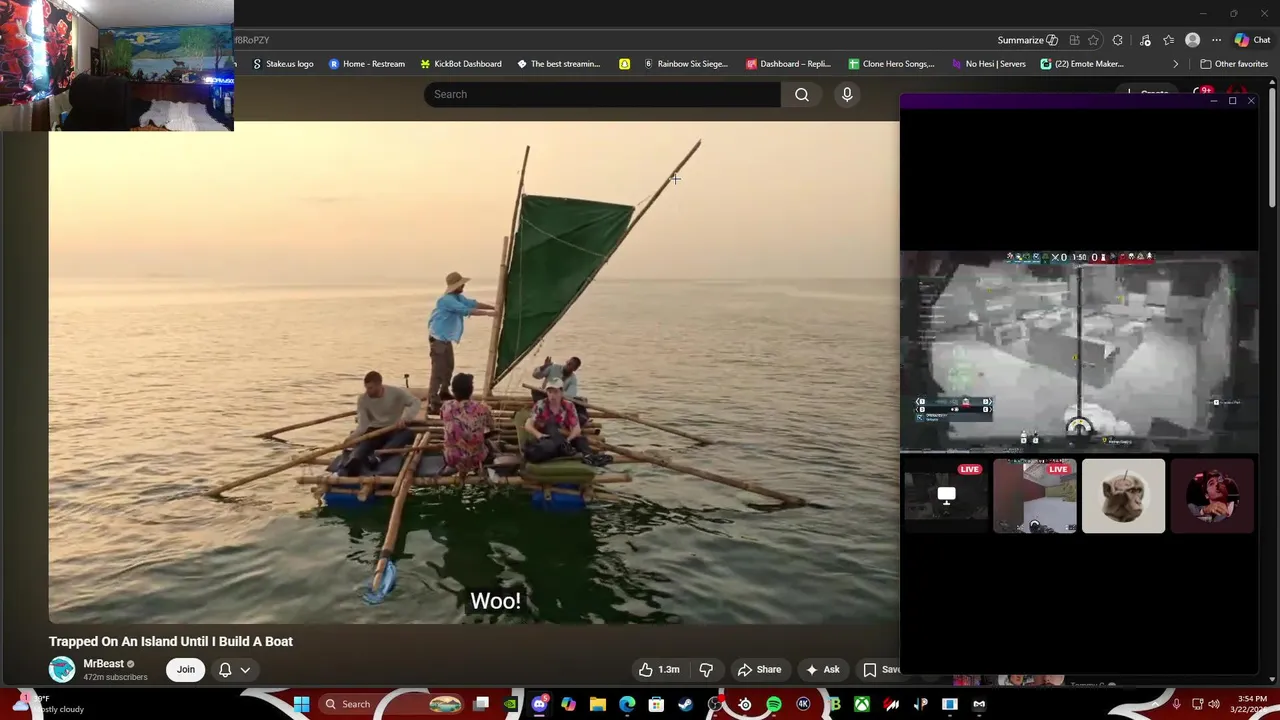This screenshot has width=1280, height=720.
Task: Dislike the video with thumbs down
Action: pyautogui.click(x=706, y=670)
